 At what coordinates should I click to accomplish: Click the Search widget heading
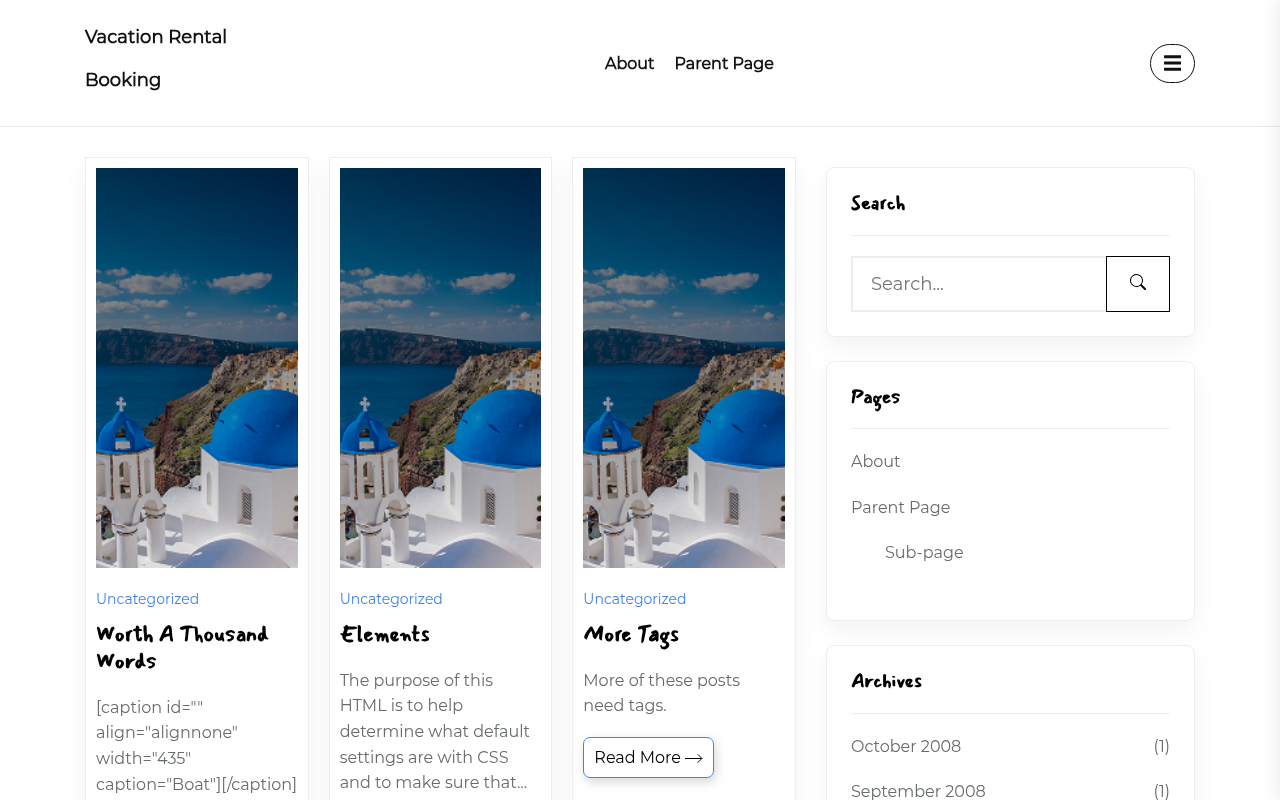coord(878,203)
